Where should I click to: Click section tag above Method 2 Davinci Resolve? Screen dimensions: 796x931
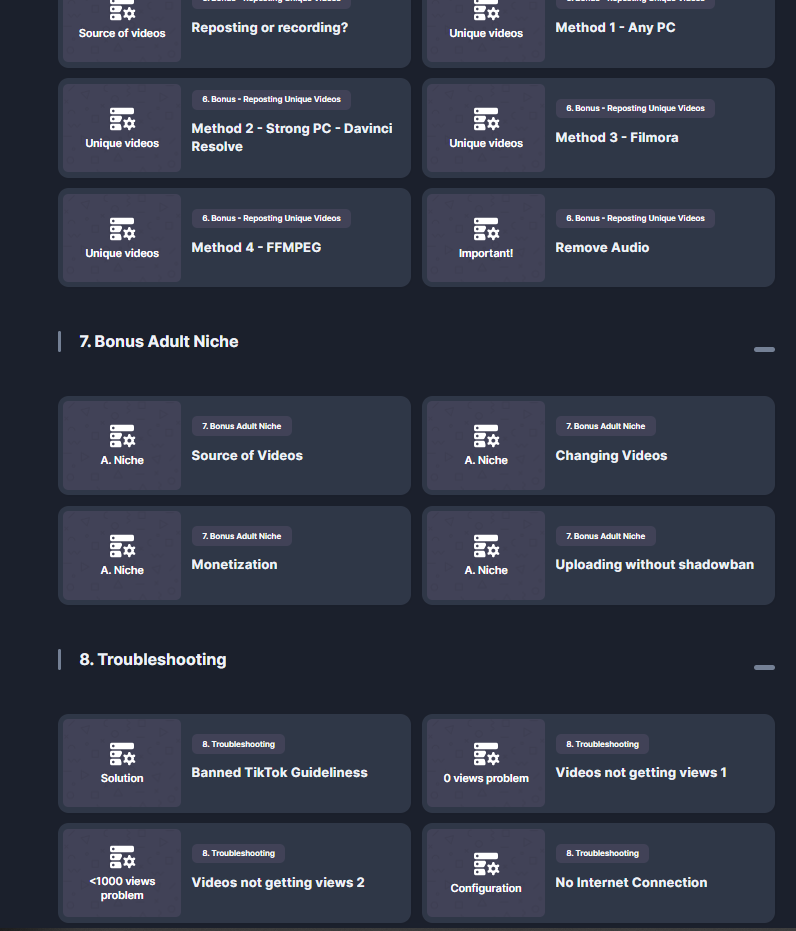point(271,99)
